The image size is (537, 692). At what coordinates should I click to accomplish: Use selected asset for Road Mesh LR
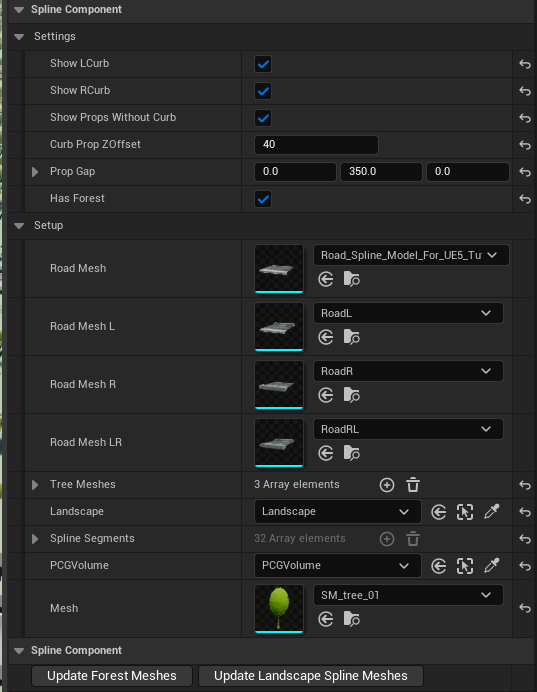click(326, 453)
